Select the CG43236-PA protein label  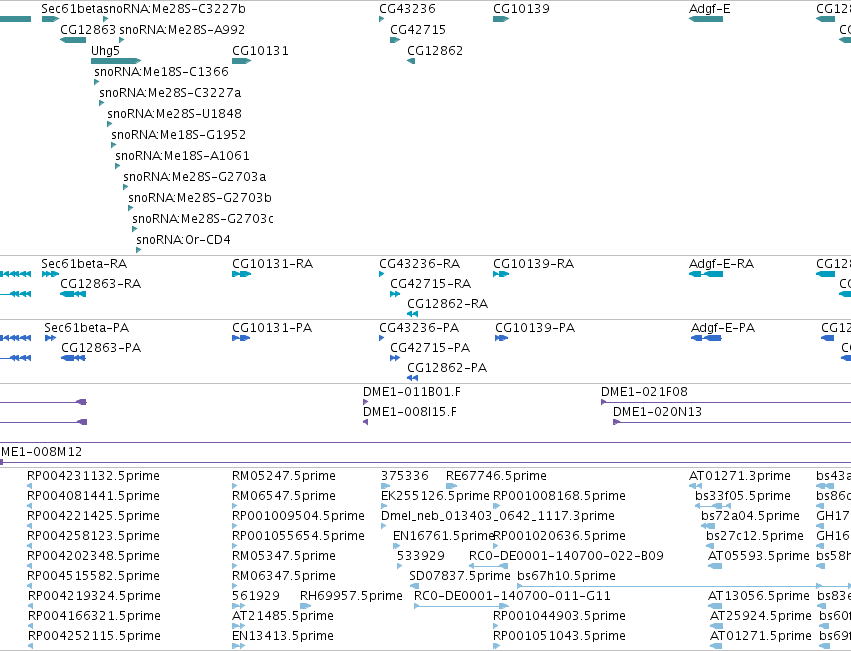[x=419, y=328]
